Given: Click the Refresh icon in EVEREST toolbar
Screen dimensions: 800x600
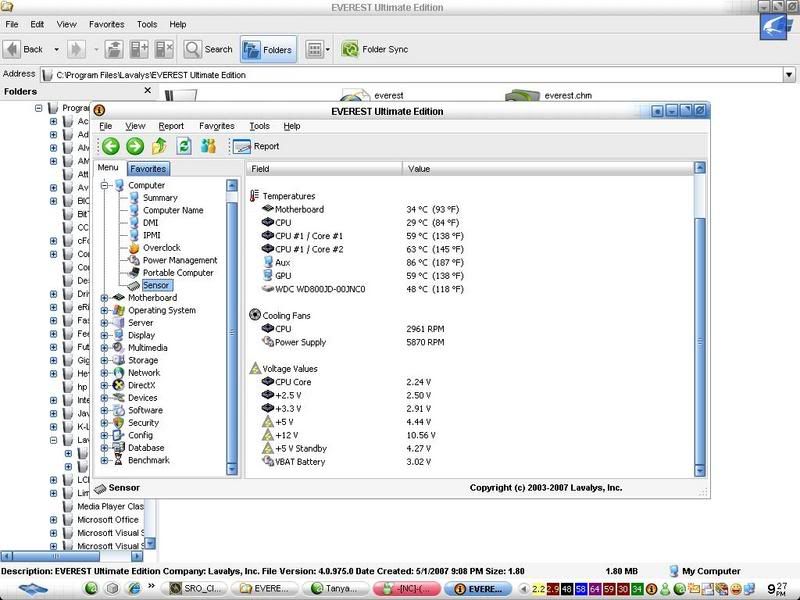Looking at the screenshot, I should click(x=184, y=146).
